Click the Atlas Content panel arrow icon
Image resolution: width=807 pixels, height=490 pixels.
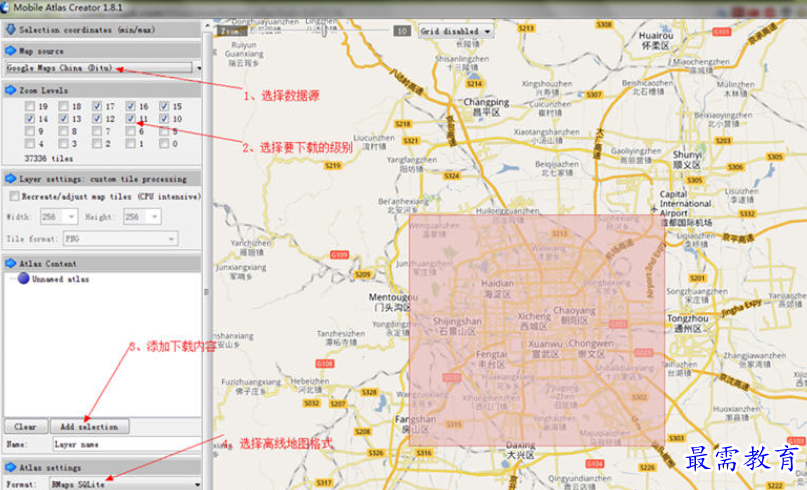pos(10,263)
